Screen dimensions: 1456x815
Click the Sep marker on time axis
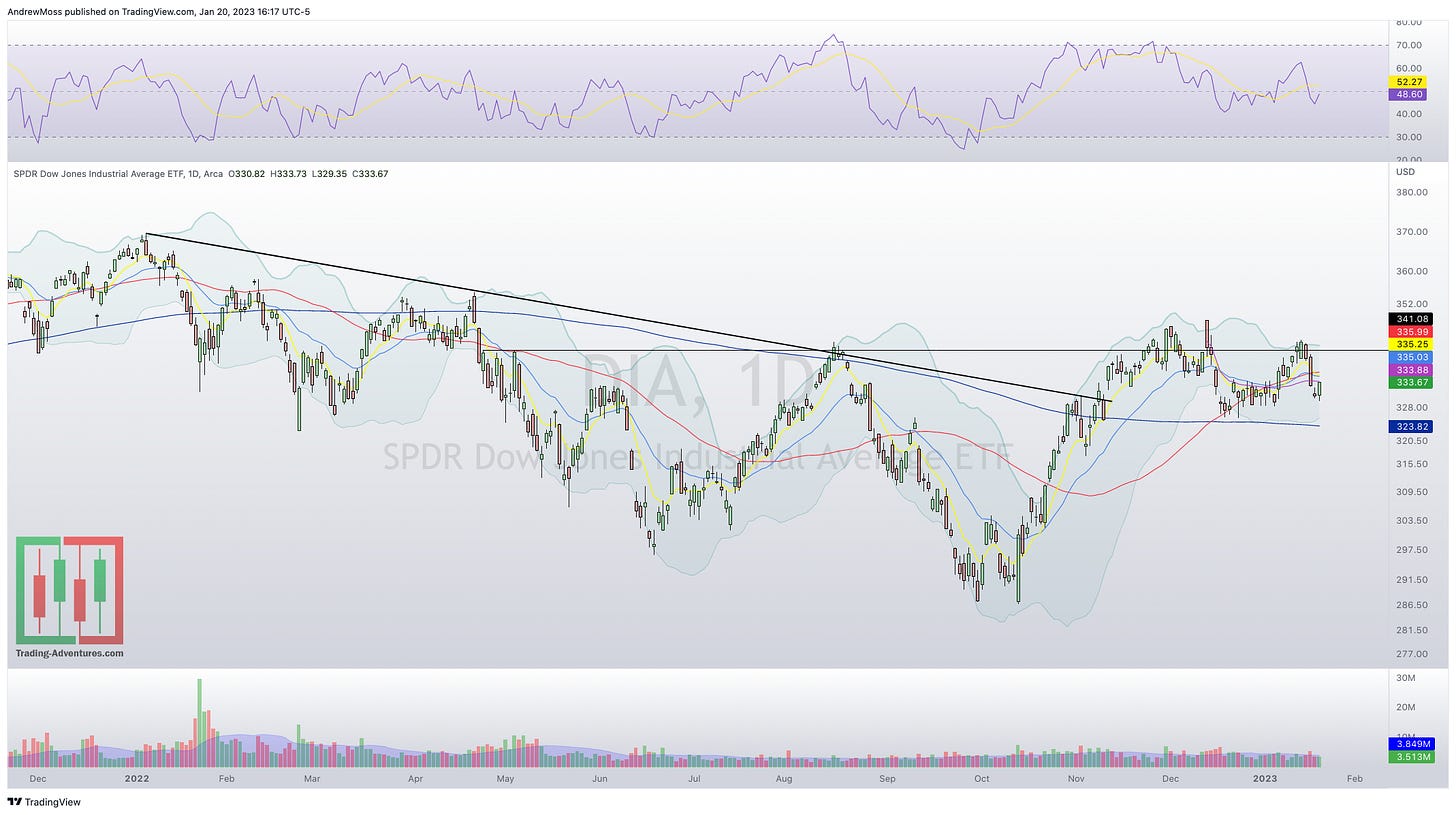pos(887,777)
